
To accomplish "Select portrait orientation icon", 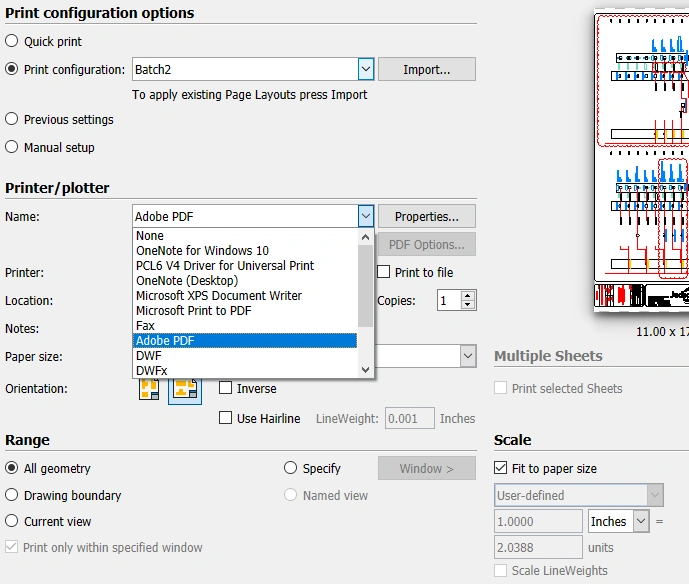I will (x=149, y=389).
